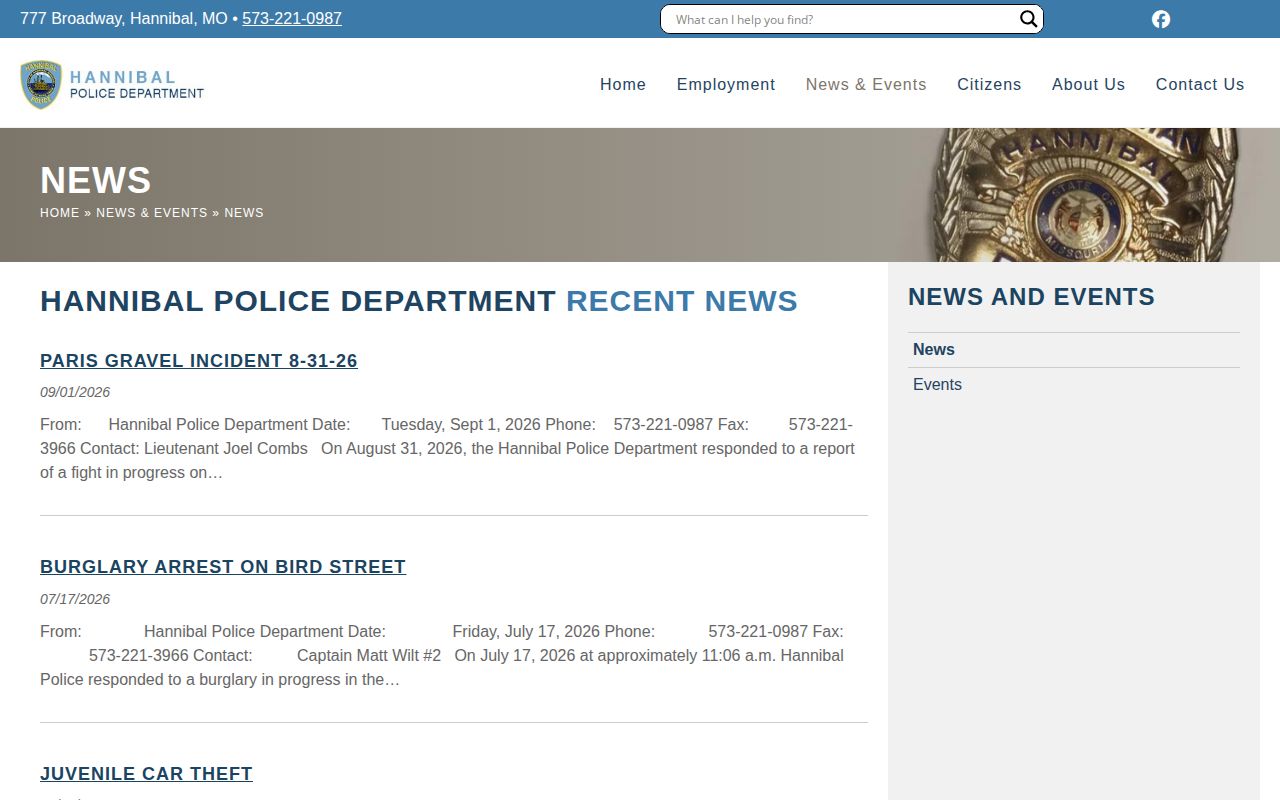Open the Facebook icon link
1280x800 pixels.
click(x=1161, y=19)
